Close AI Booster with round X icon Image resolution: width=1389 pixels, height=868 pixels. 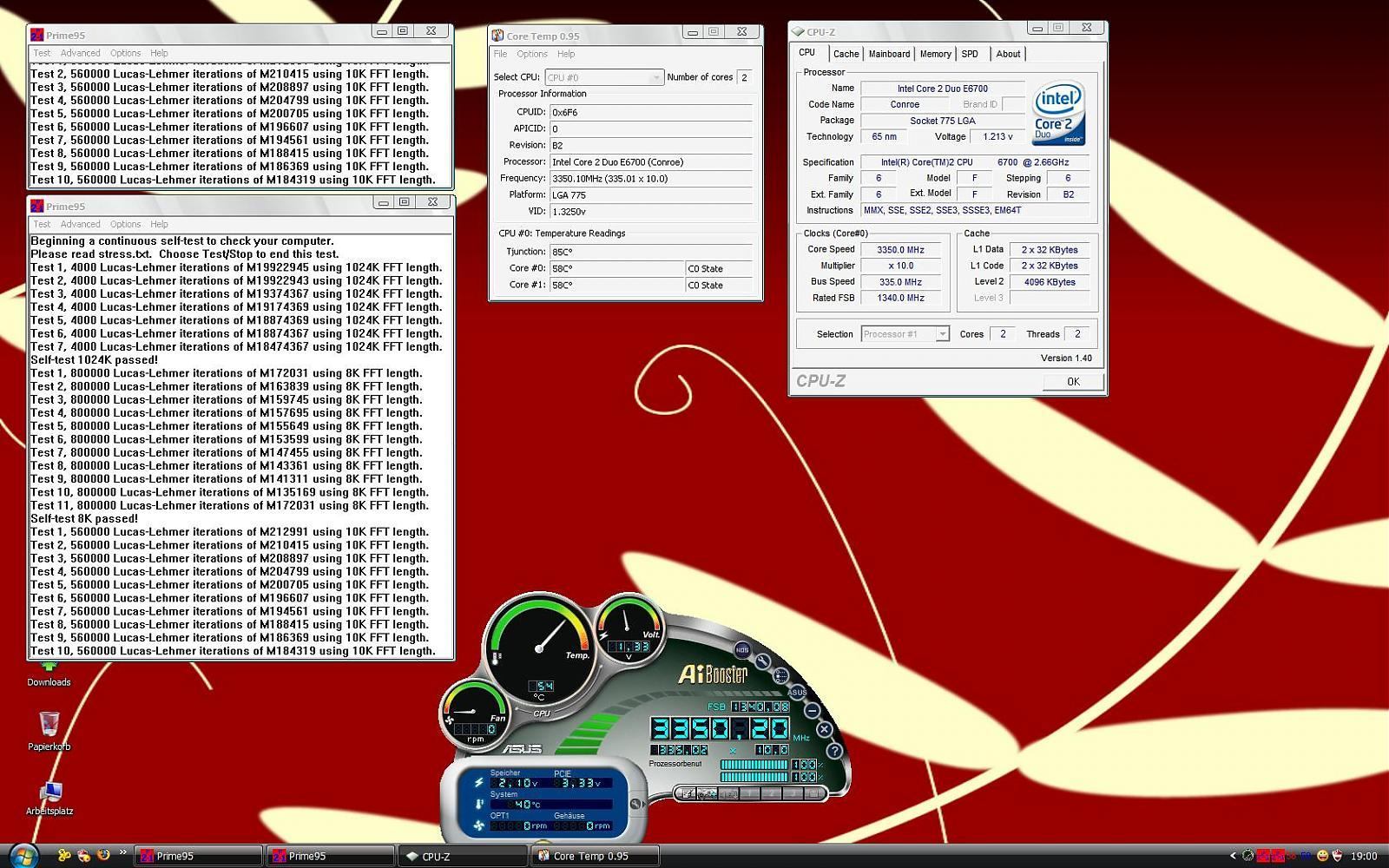825,729
